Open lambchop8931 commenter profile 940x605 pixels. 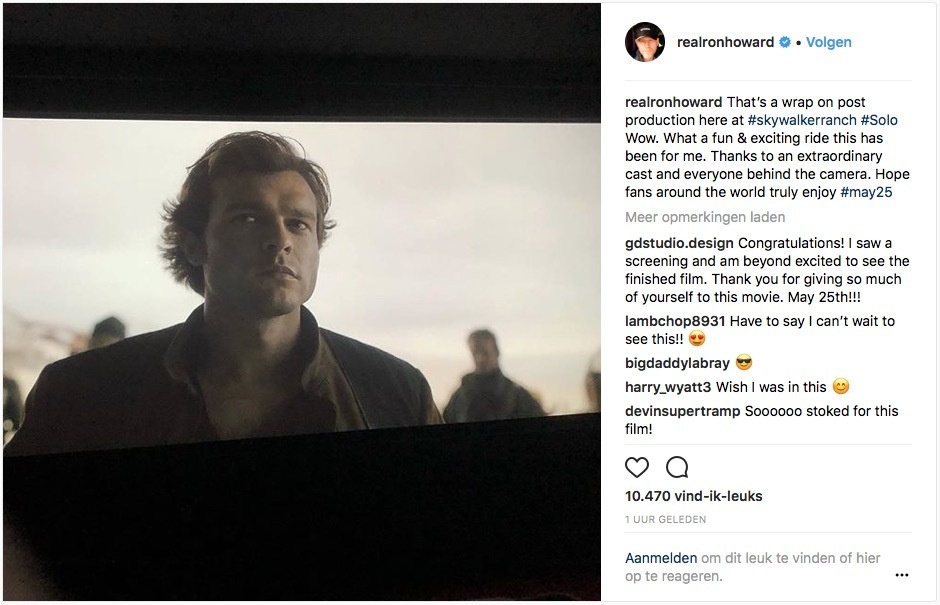pyautogui.click(x=675, y=321)
